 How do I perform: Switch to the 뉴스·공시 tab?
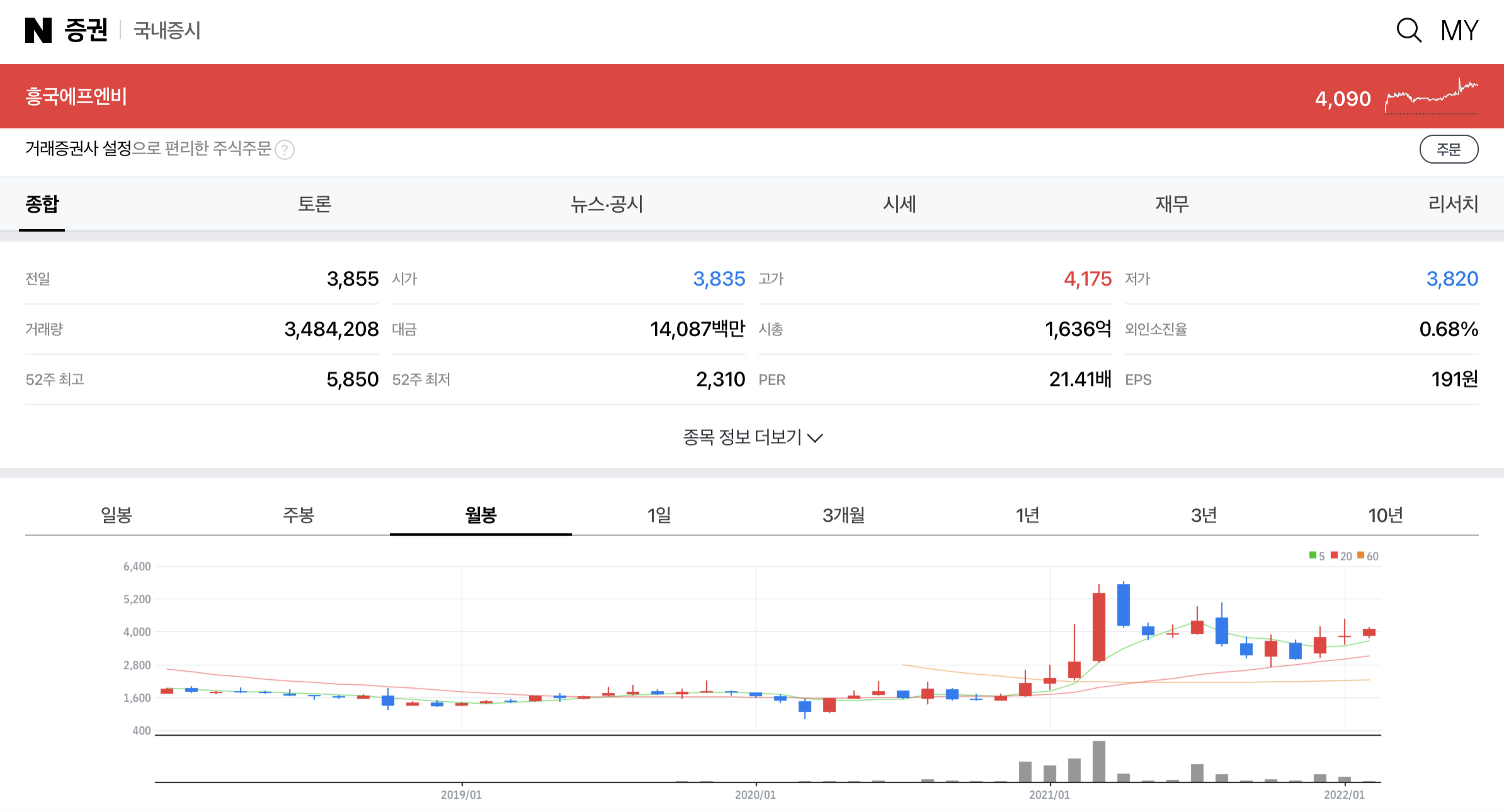click(x=607, y=204)
